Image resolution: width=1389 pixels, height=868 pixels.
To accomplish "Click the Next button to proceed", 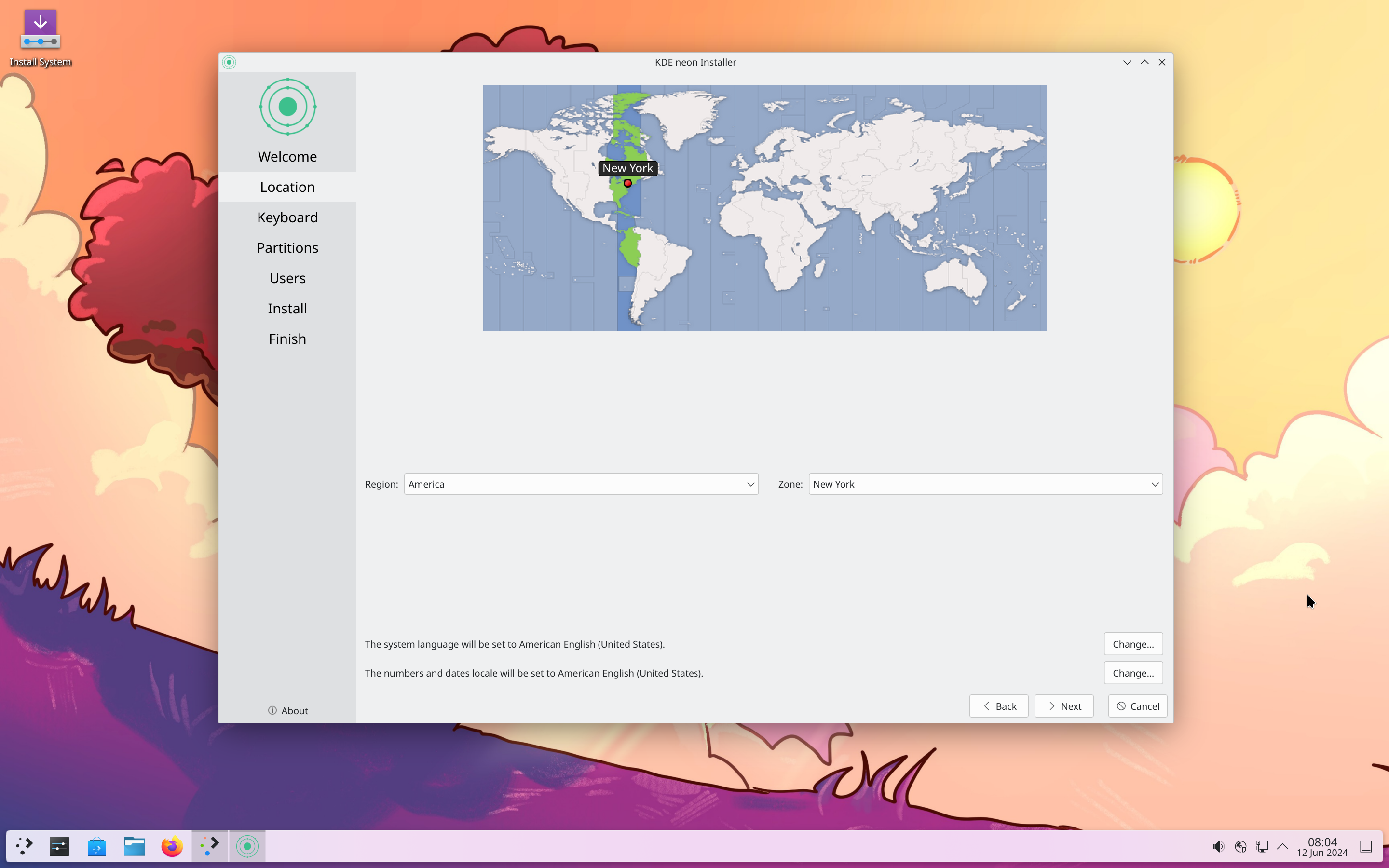I will point(1064,706).
